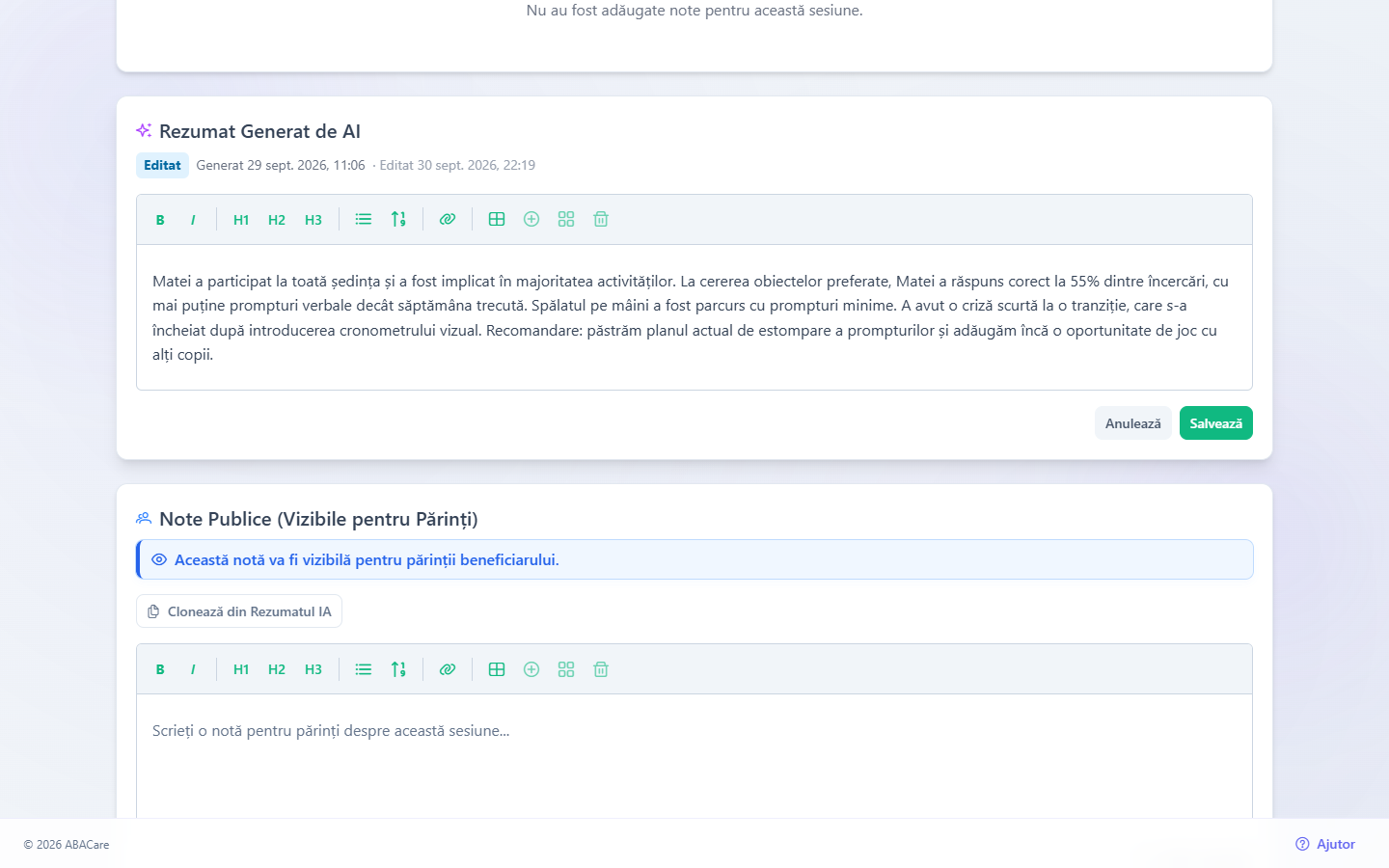The image size is (1389, 868).
Task: Save the edited AI summary with Salvează
Action: pyautogui.click(x=1216, y=423)
